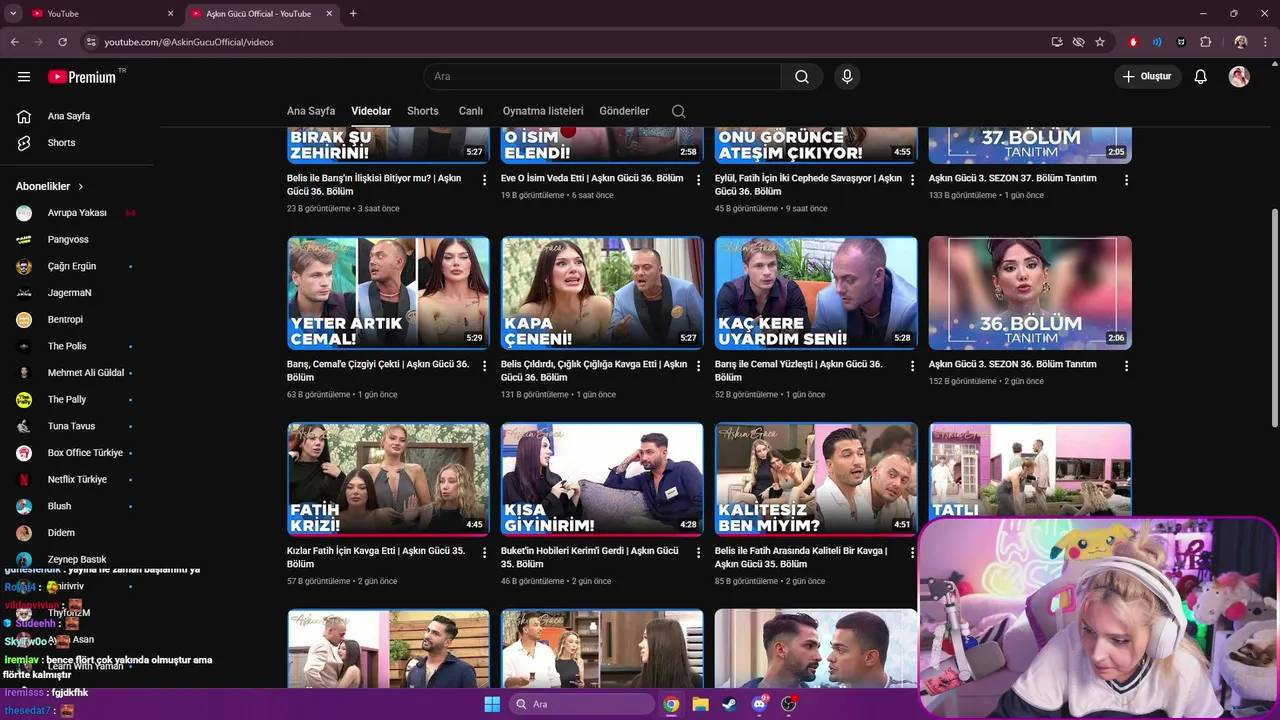Image resolution: width=1280 pixels, height=720 pixels.
Task: Start voice search with the microphone icon
Action: pyautogui.click(x=847, y=77)
